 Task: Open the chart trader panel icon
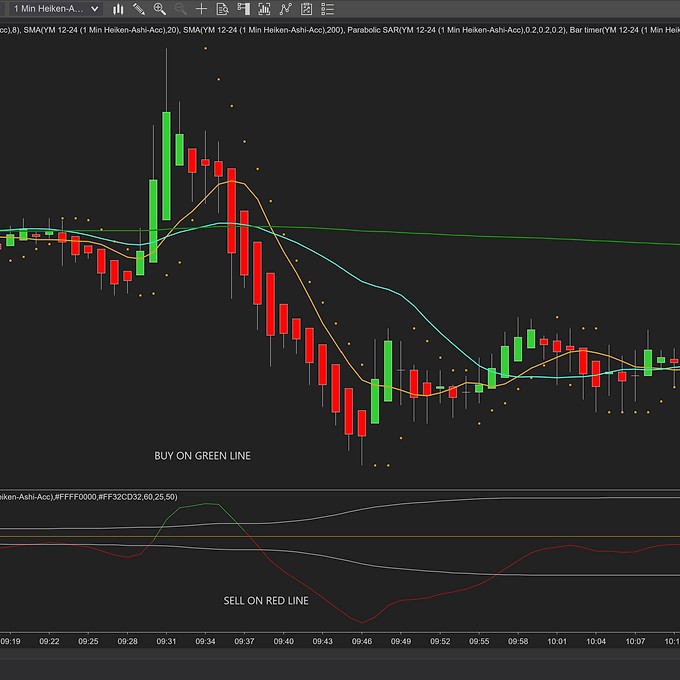[244, 9]
